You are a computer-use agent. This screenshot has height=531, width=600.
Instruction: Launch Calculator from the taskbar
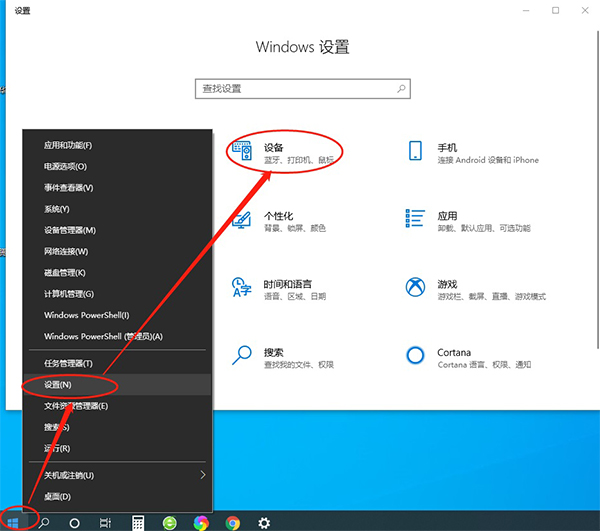(x=138, y=523)
